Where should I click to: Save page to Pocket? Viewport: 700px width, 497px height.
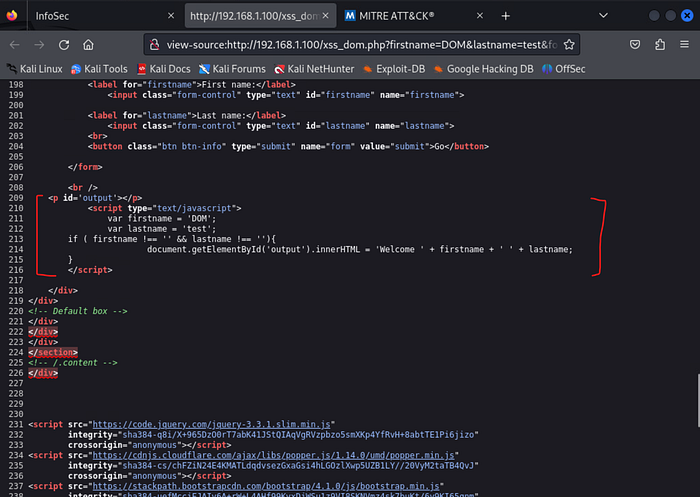[635, 44]
